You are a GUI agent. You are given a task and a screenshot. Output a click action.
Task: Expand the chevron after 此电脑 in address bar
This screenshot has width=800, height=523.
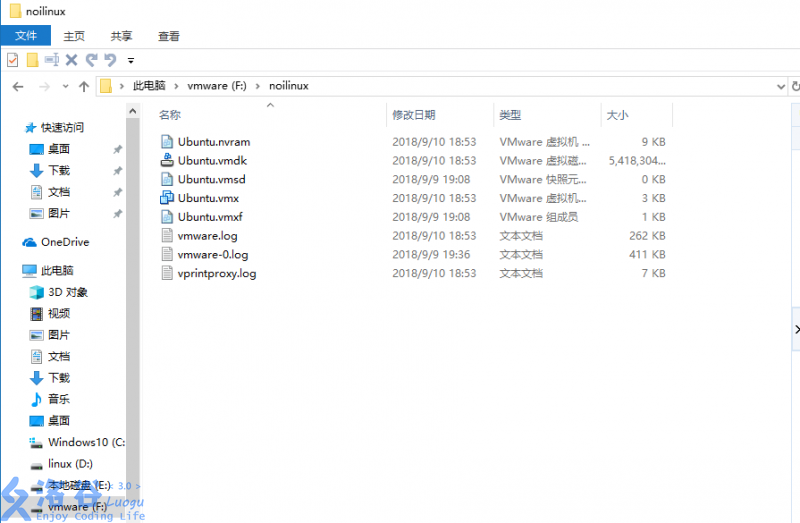point(176,86)
